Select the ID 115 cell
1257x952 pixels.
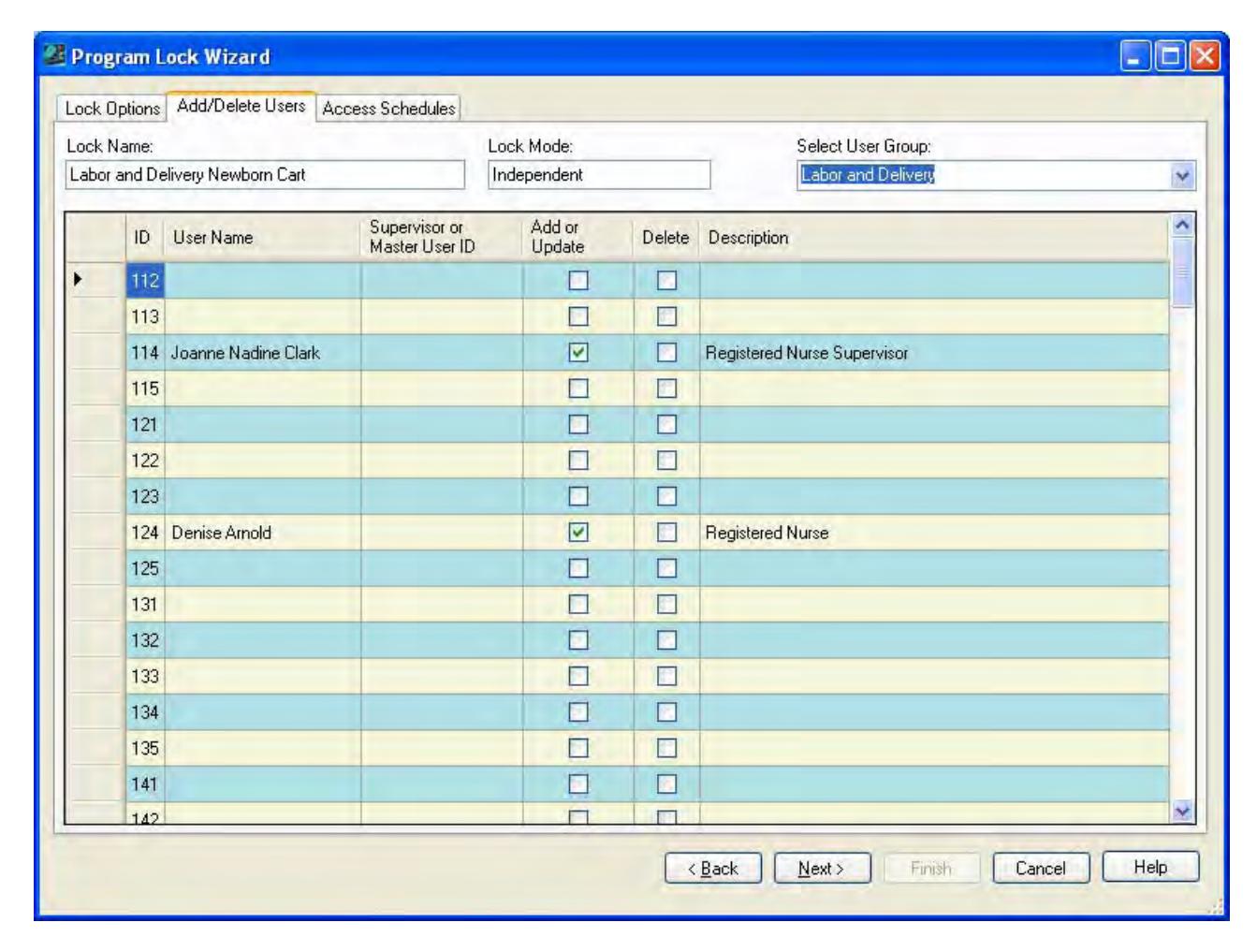(x=145, y=388)
